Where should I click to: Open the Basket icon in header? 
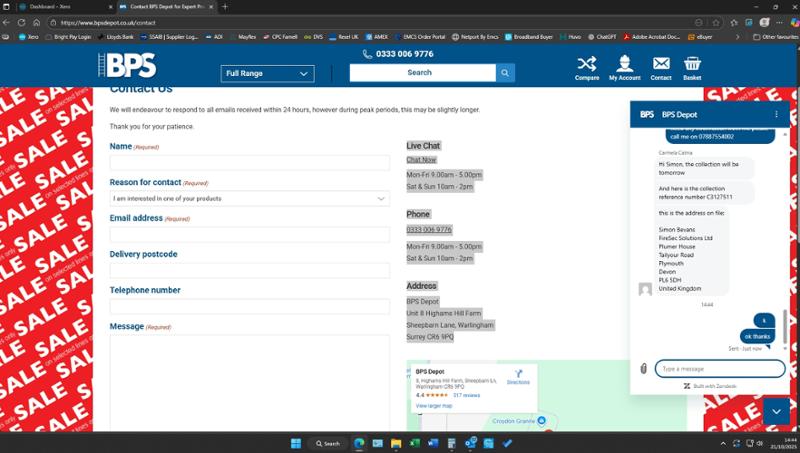coord(692,64)
